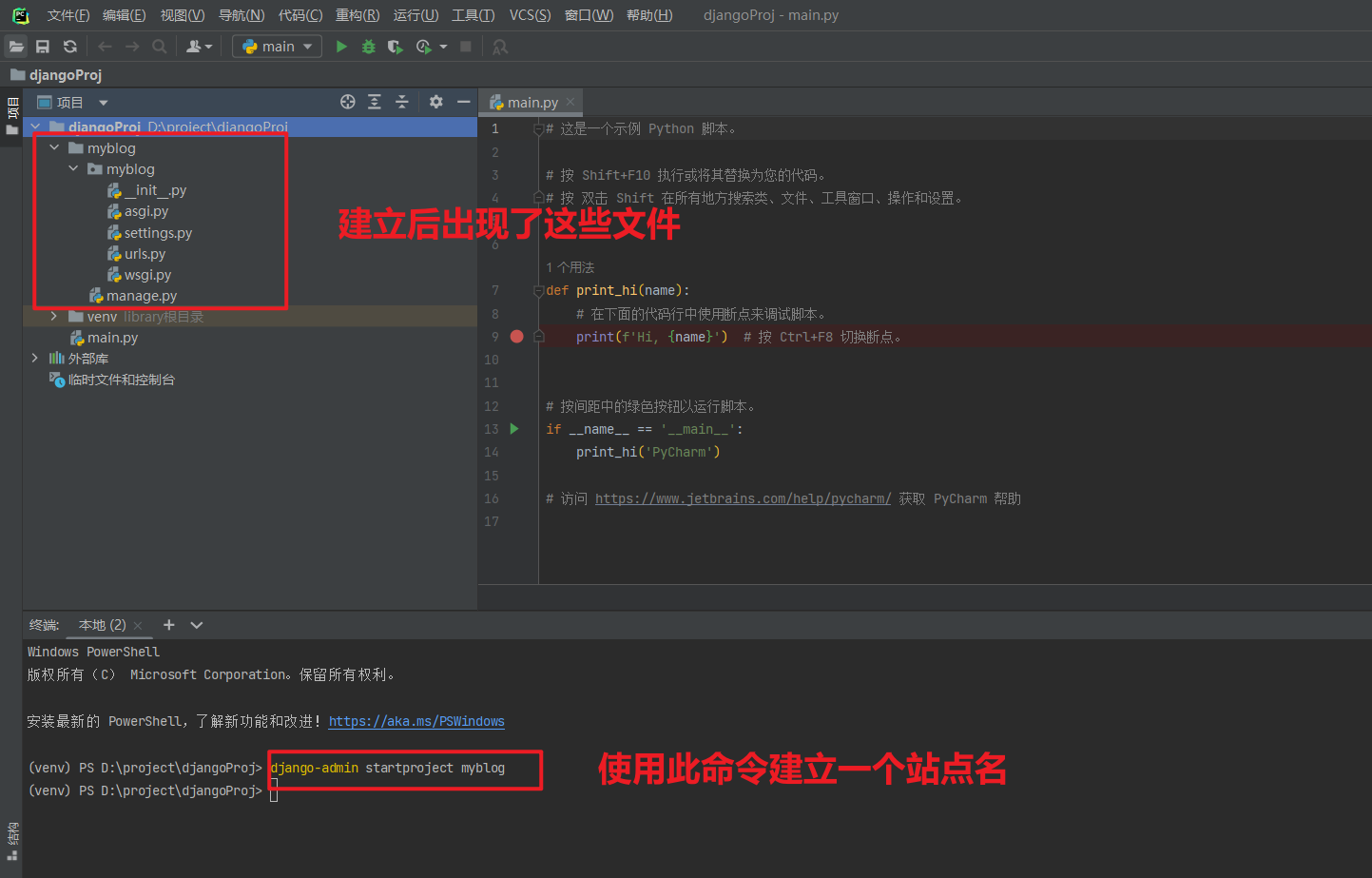Open the 代码(C) menu
The width and height of the screenshot is (1372, 878).
[300, 15]
